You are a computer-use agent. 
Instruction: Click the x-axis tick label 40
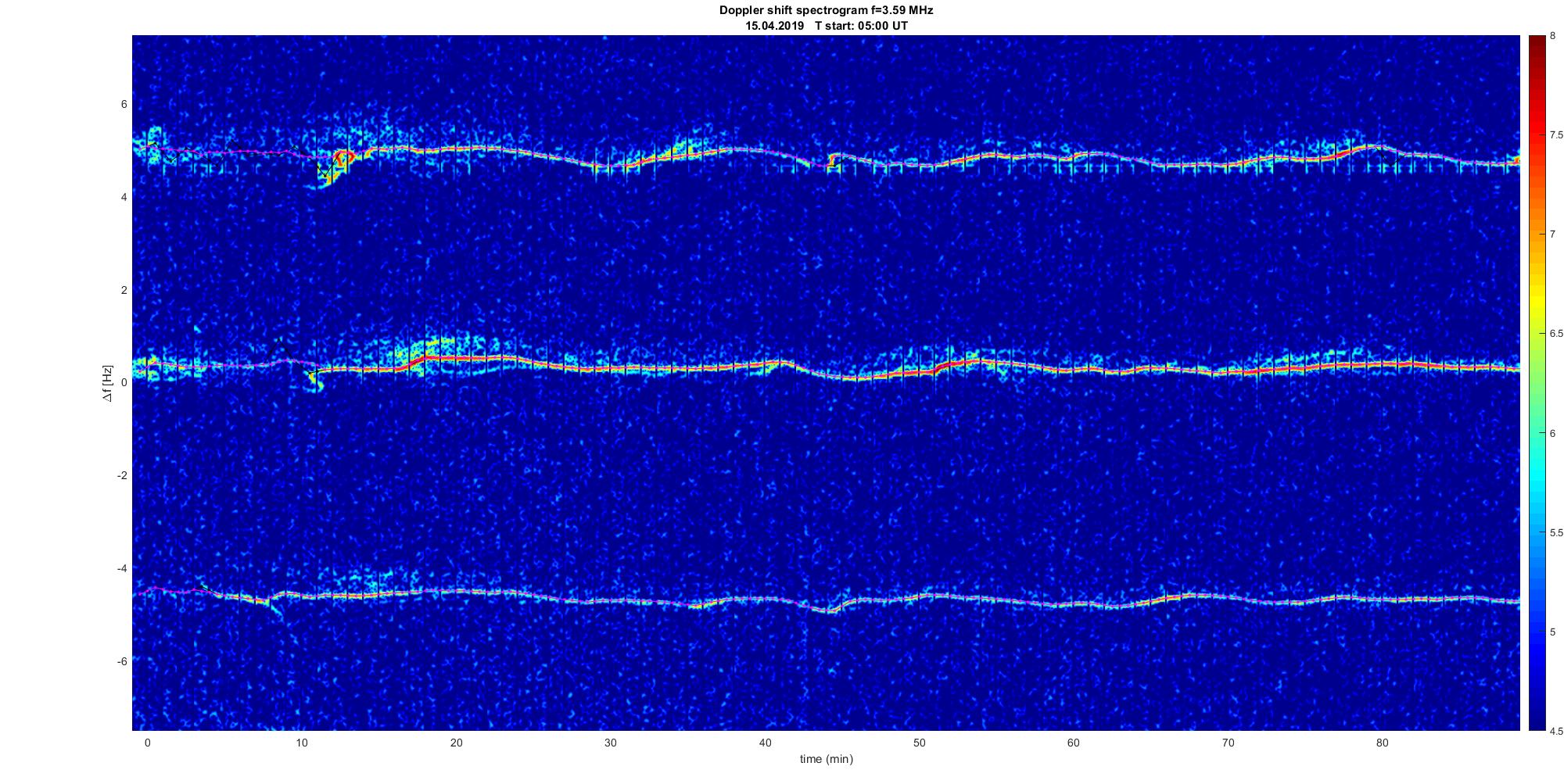click(765, 743)
